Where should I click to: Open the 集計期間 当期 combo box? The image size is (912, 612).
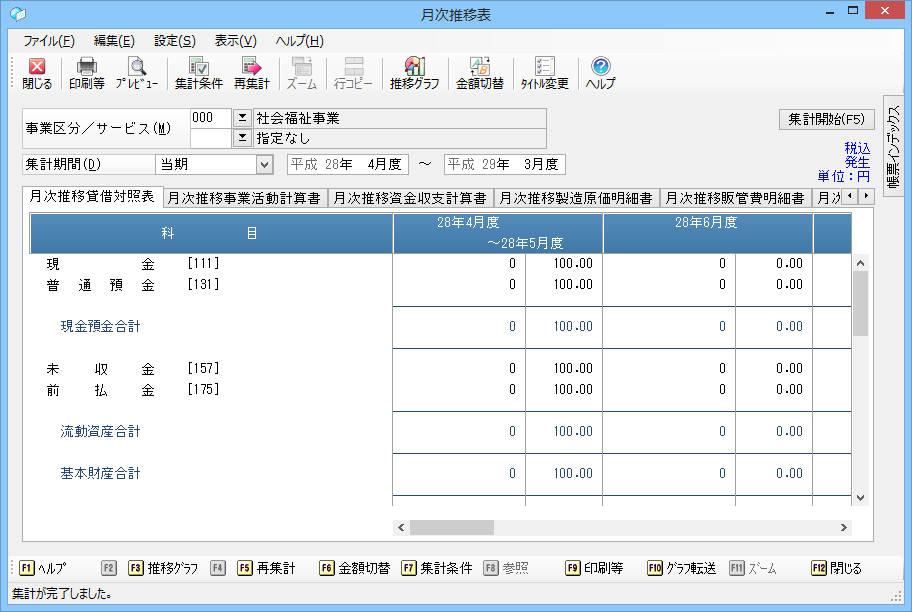tap(214, 164)
